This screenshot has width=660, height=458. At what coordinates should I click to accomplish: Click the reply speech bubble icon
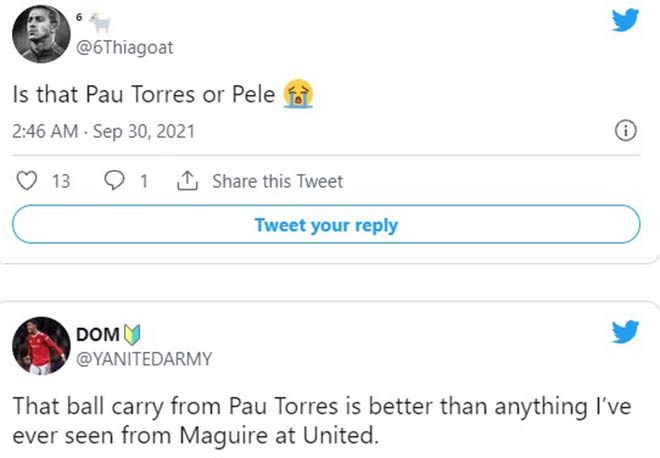coord(114,182)
